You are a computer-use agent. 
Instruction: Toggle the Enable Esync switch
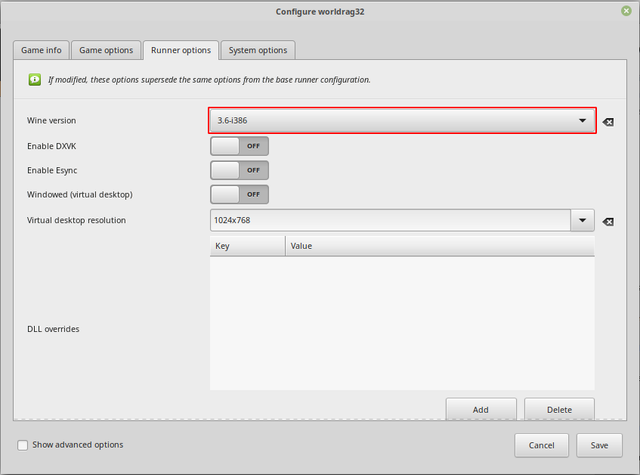tap(239, 170)
